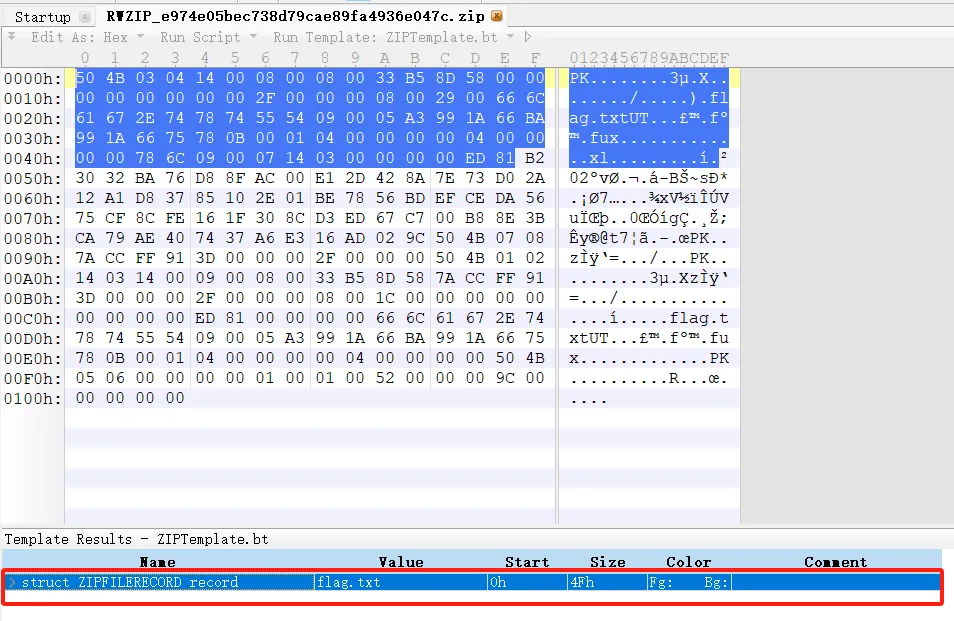This screenshot has width=954, height=621.
Task: Click byte 2F in row 0010h
Action: (x=265, y=98)
